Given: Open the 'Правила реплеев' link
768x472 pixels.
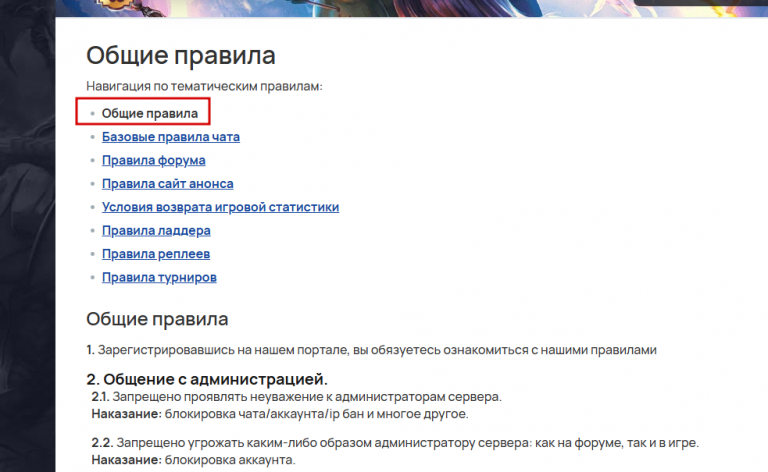Looking at the screenshot, I should click(156, 254).
